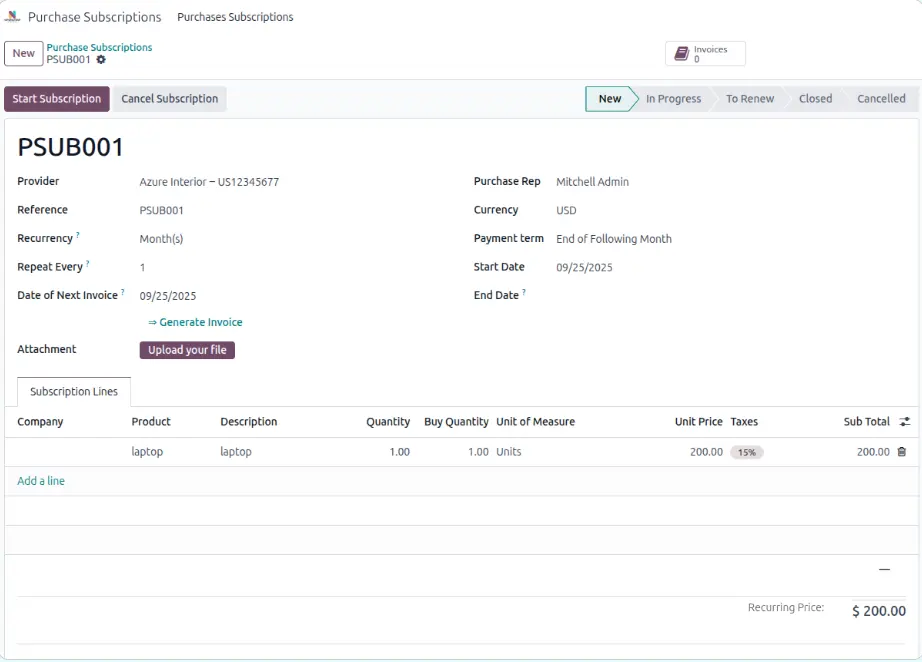Open the Purchases Subscriptions menu
This screenshot has width=922, height=662.
(235, 17)
